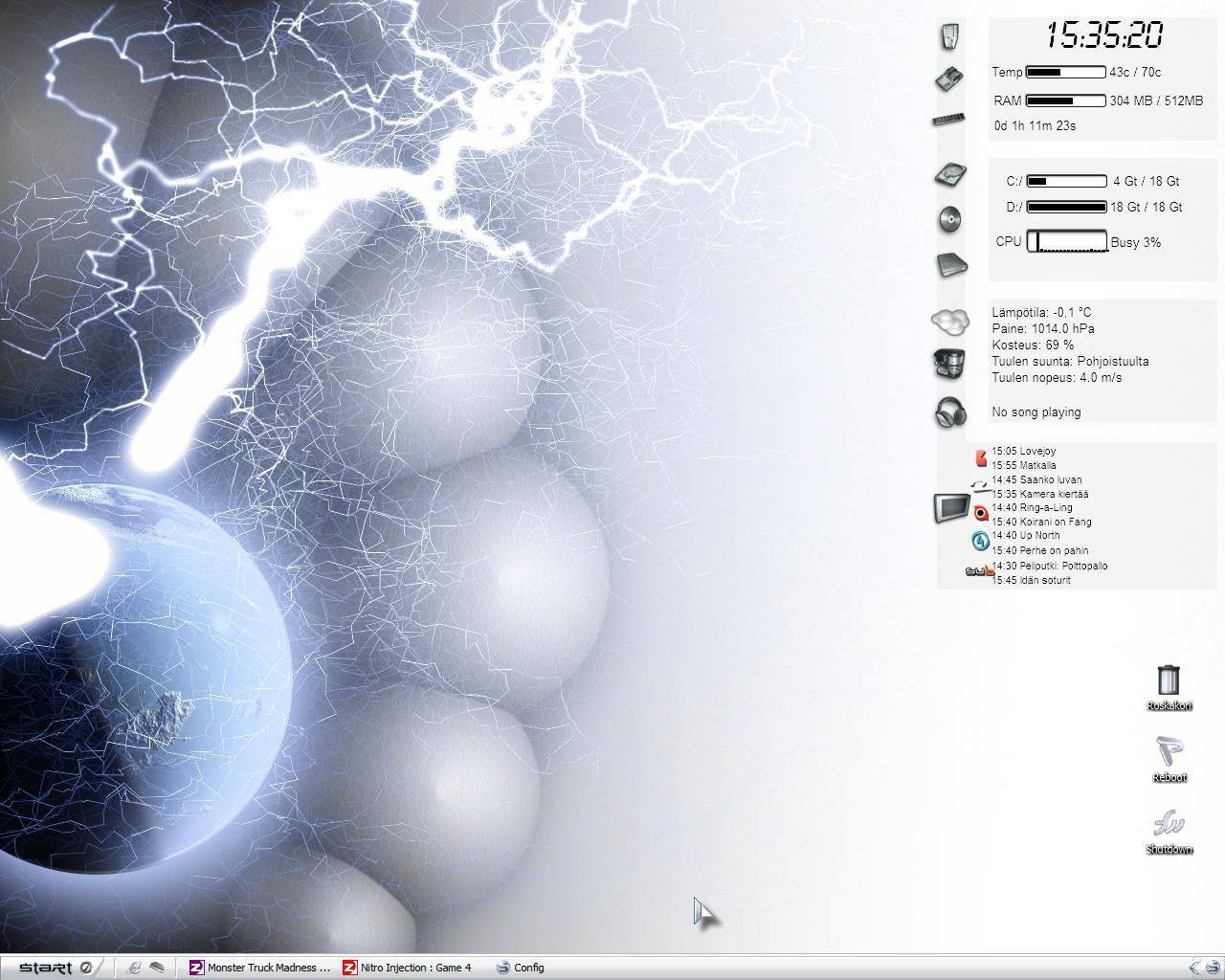Click the Sub channel logo

(979, 571)
